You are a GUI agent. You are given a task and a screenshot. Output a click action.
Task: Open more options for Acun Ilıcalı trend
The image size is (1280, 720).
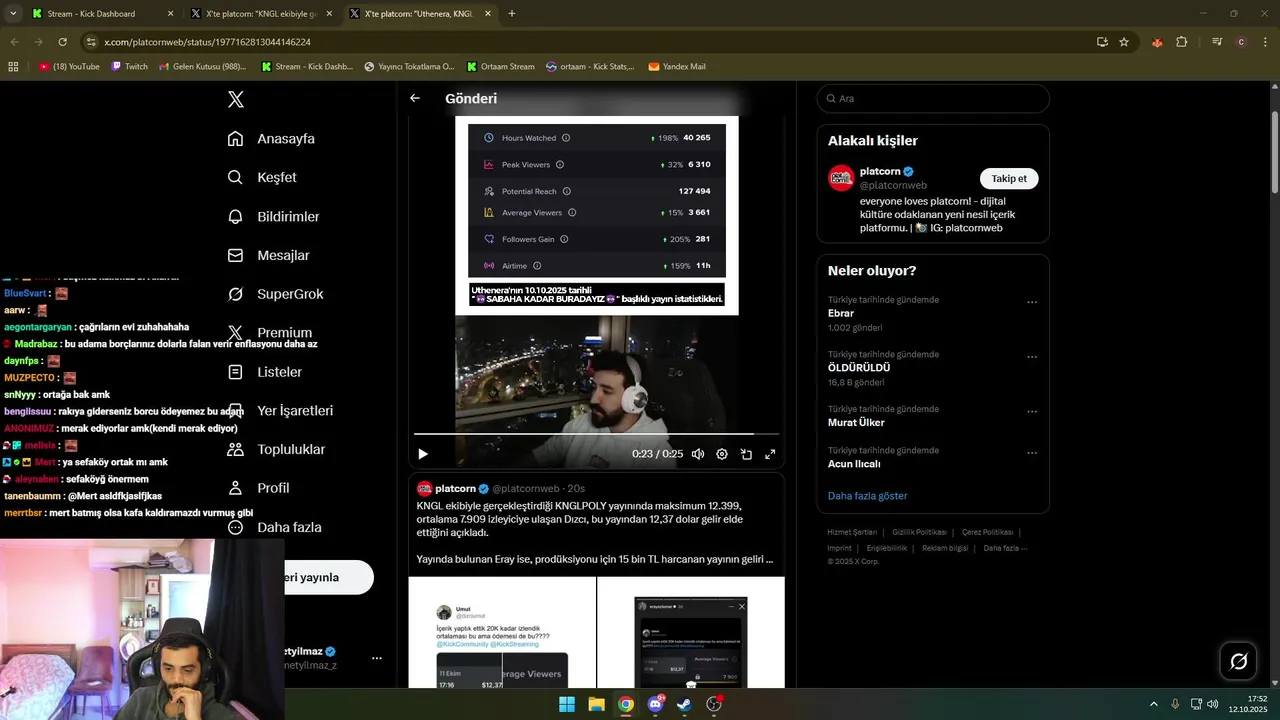[1032, 453]
